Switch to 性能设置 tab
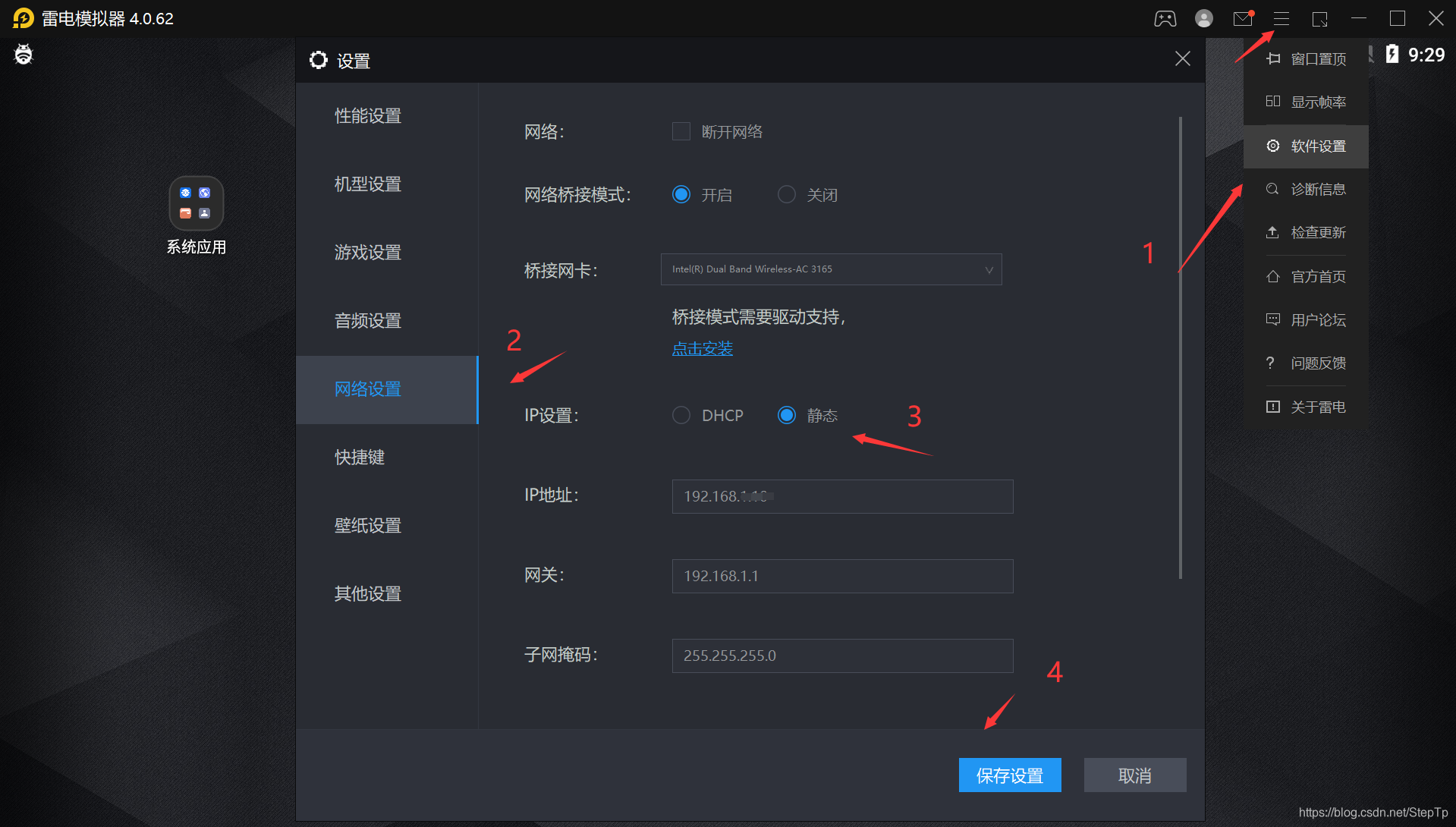Viewport: 1456px width, 827px height. 387,116
